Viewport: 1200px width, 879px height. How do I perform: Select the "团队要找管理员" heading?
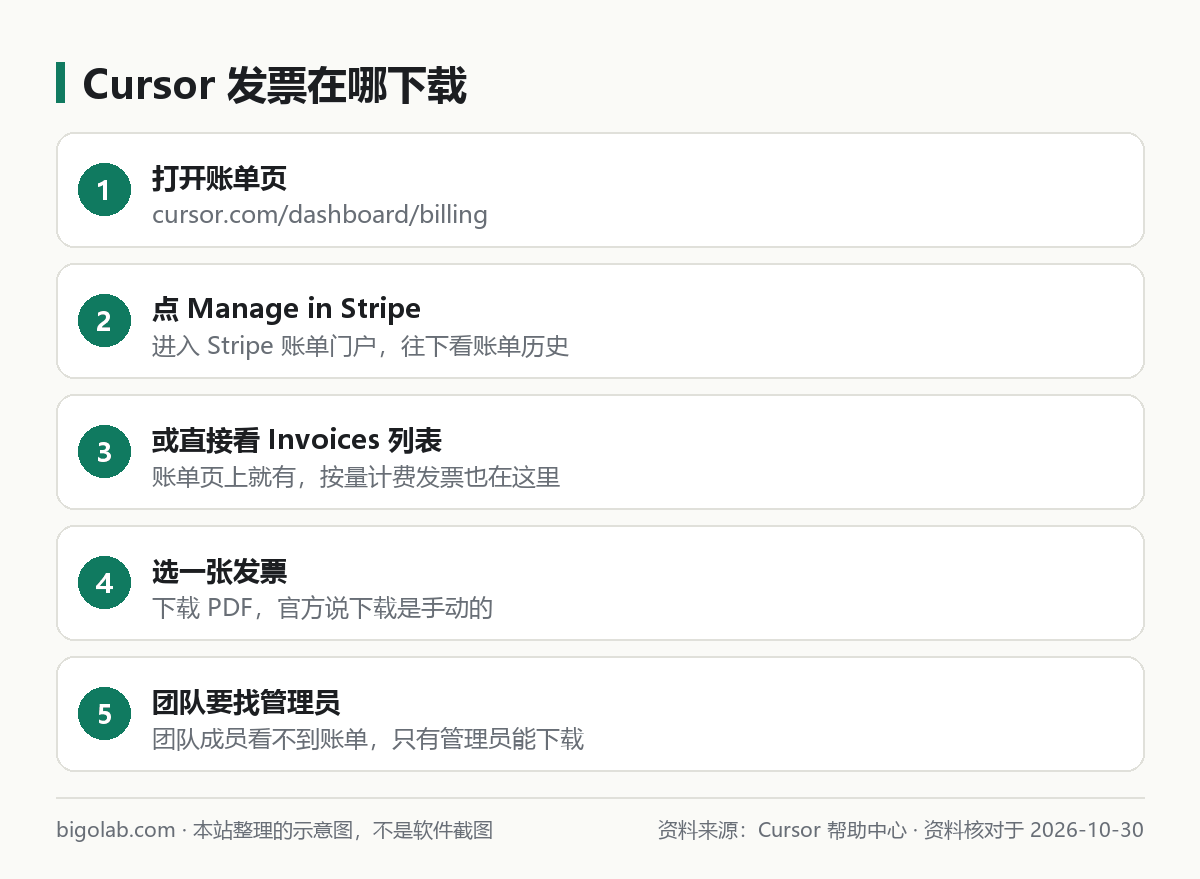coord(246,702)
